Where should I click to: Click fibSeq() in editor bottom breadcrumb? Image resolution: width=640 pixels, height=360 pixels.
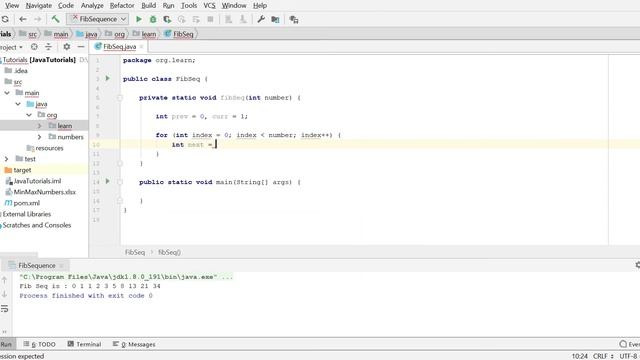(169, 253)
